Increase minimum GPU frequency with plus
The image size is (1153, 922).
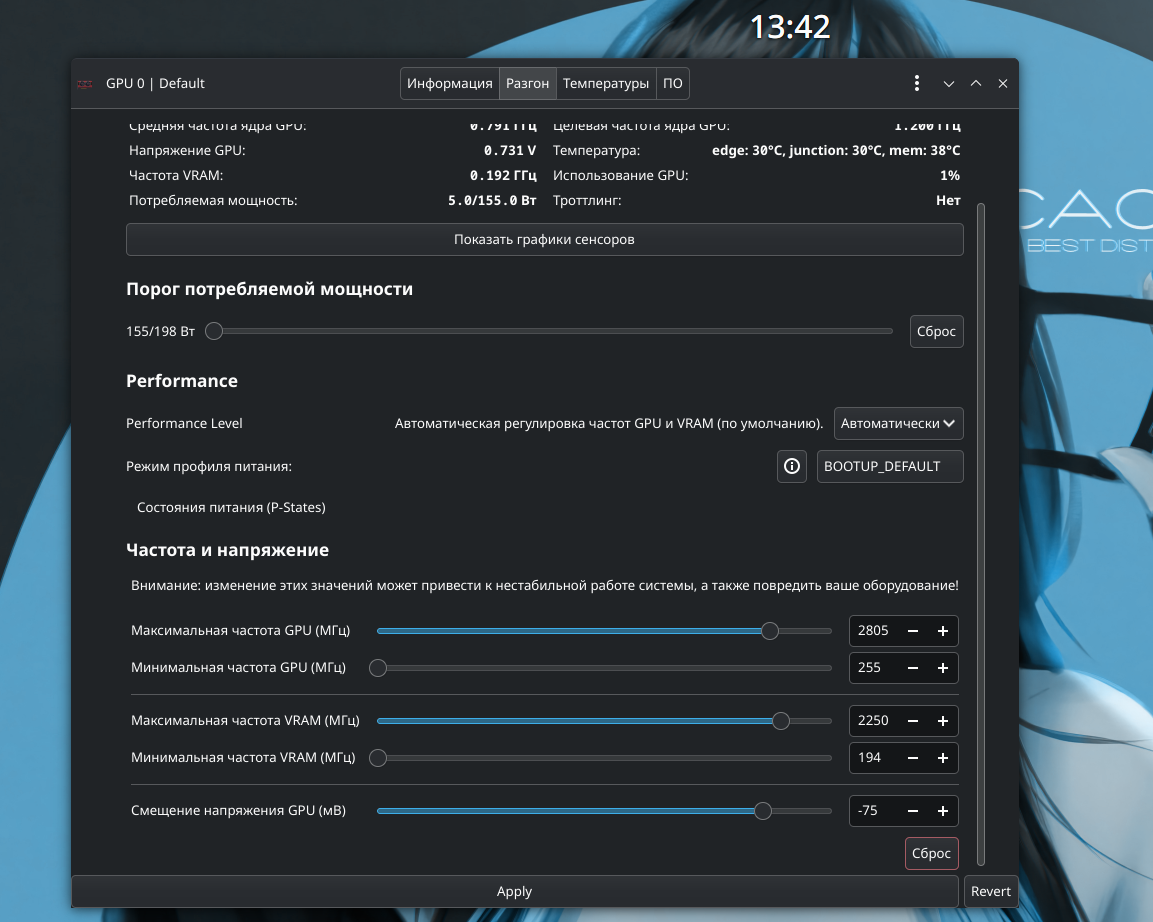coord(943,668)
